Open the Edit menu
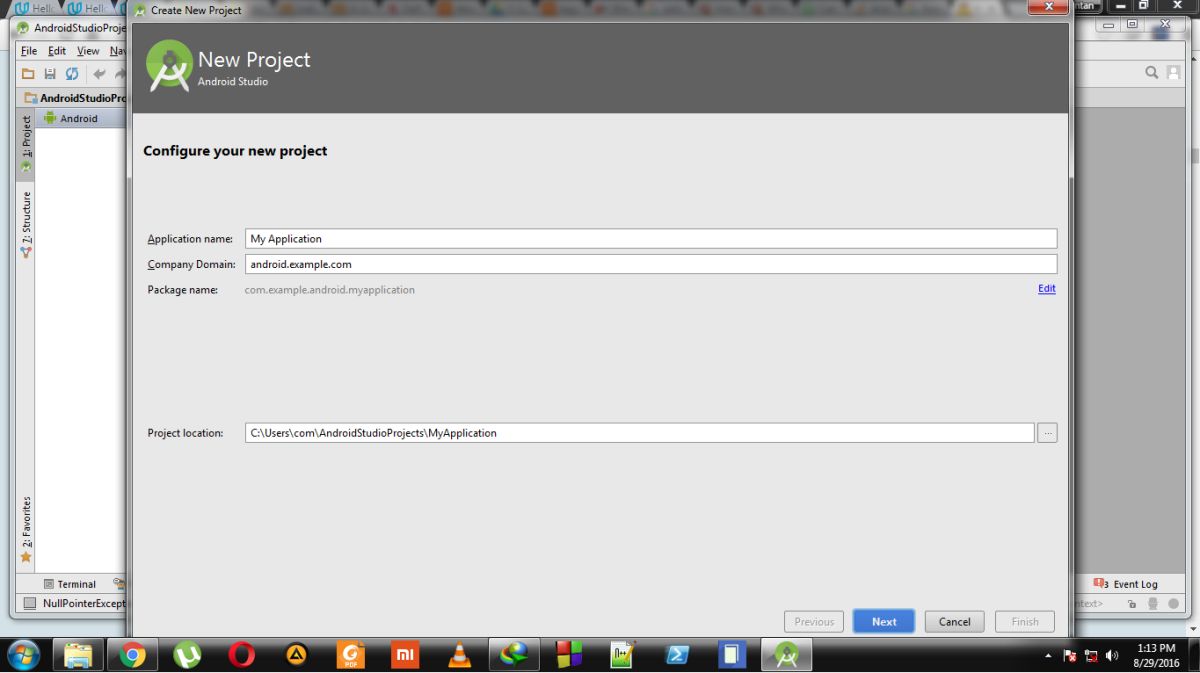 coord(57,50)
